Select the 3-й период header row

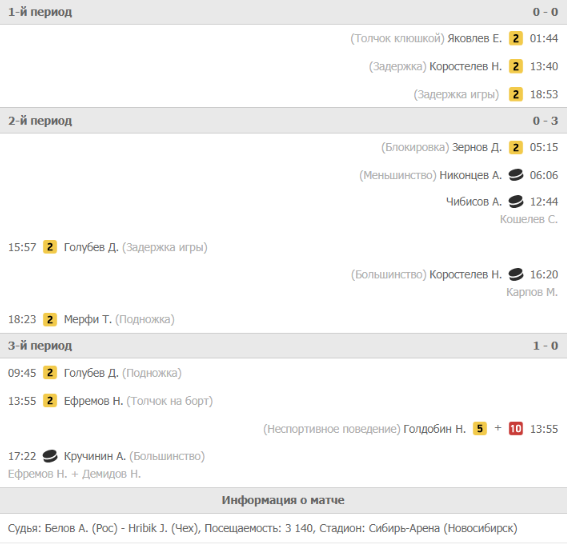coord(284,346)
